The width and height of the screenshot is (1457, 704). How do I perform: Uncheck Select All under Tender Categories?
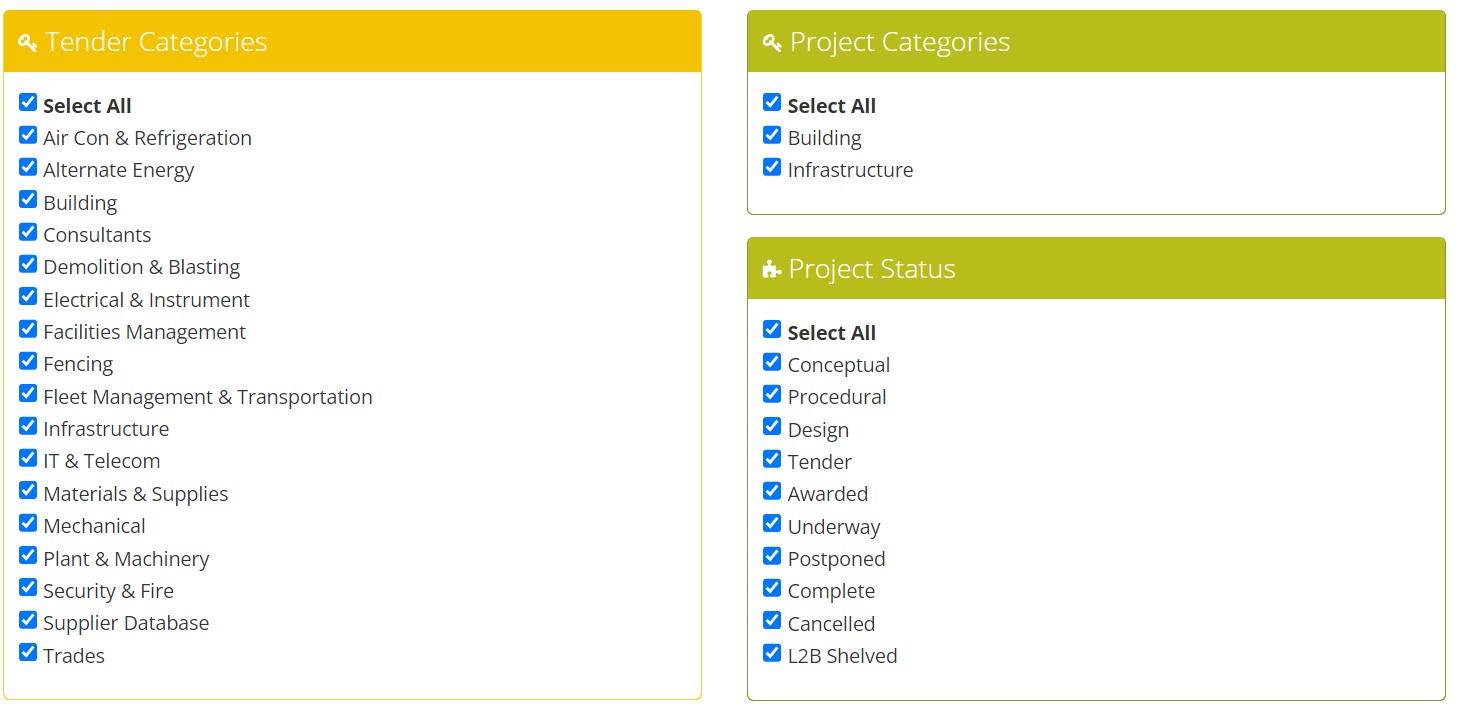[x=28, y=102]
